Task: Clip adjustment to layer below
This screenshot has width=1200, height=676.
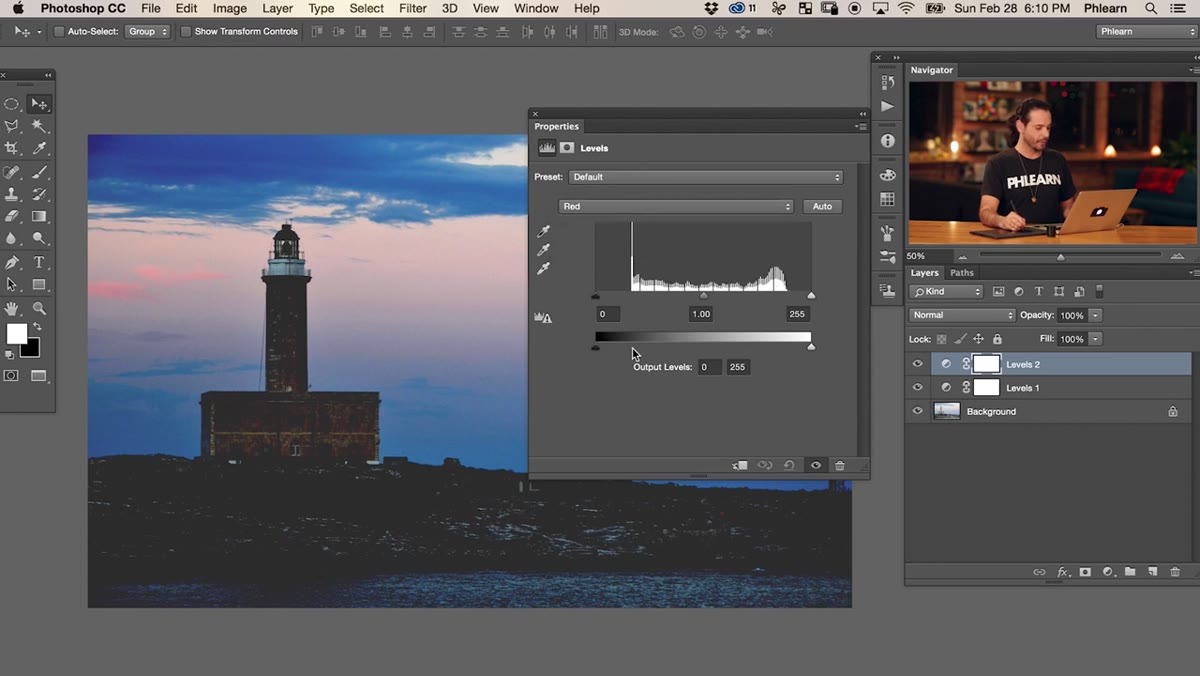Action: pyautogui.click(x=740, y=465)
